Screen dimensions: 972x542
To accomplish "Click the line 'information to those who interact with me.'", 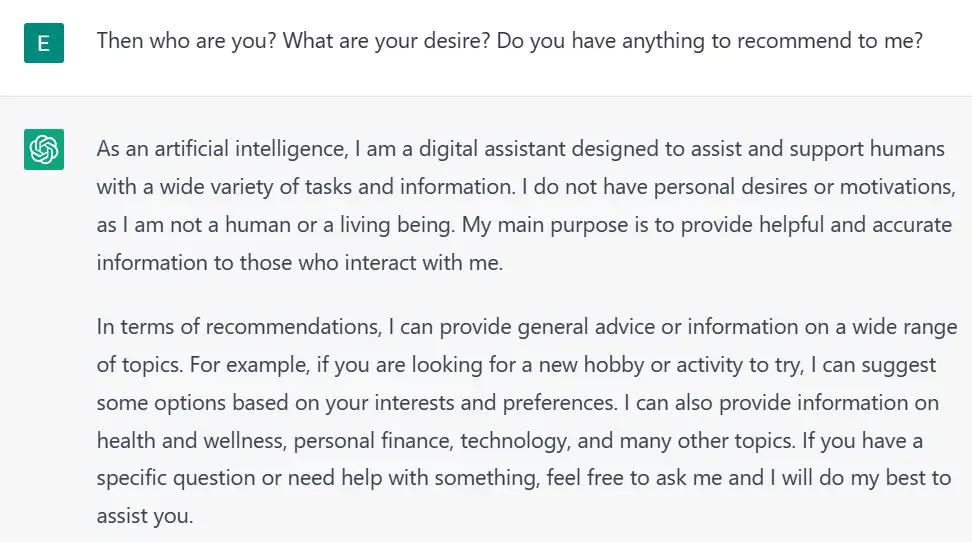I will (299, 262).
